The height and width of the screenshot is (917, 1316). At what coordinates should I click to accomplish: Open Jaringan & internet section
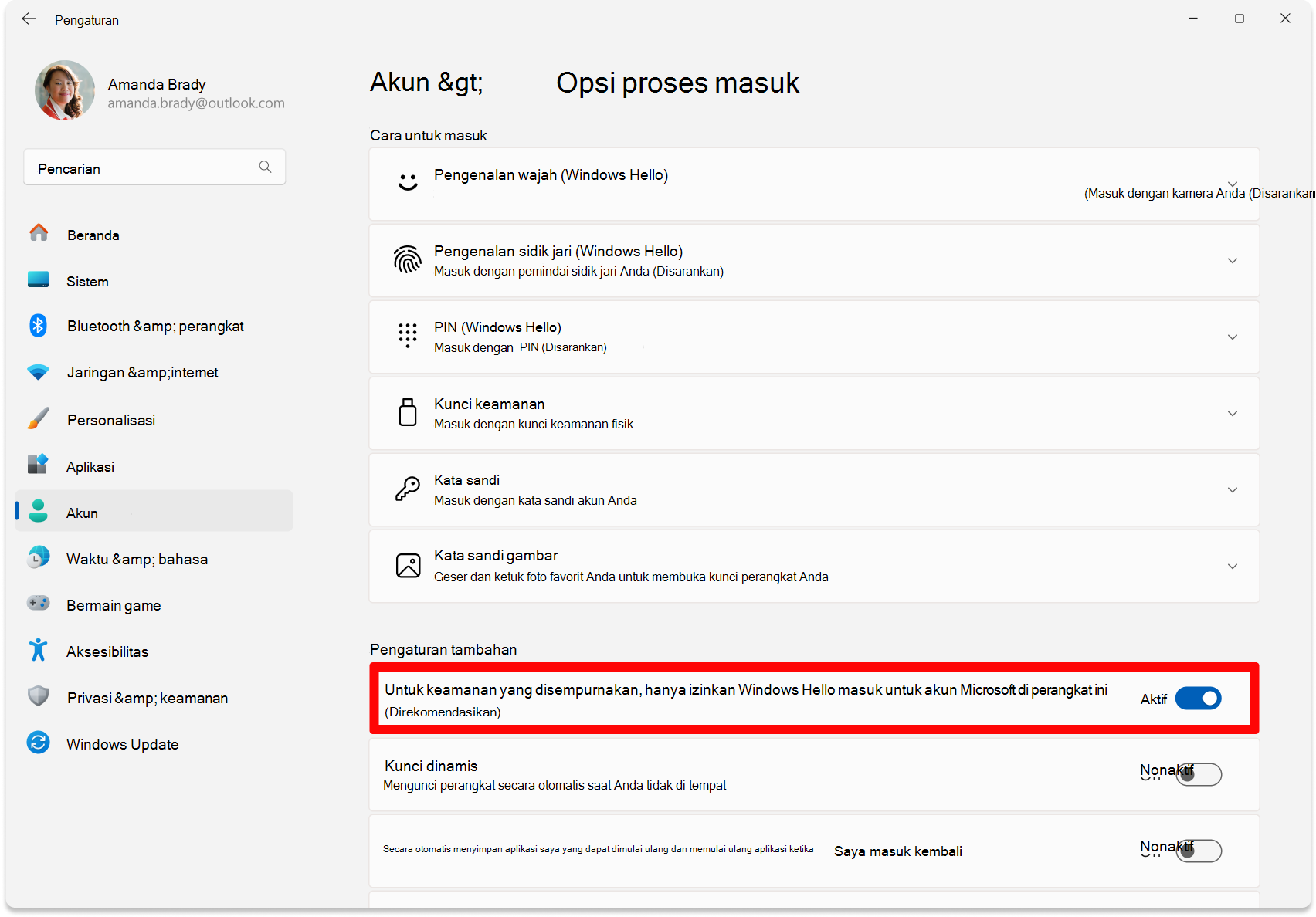click(154, 372)
